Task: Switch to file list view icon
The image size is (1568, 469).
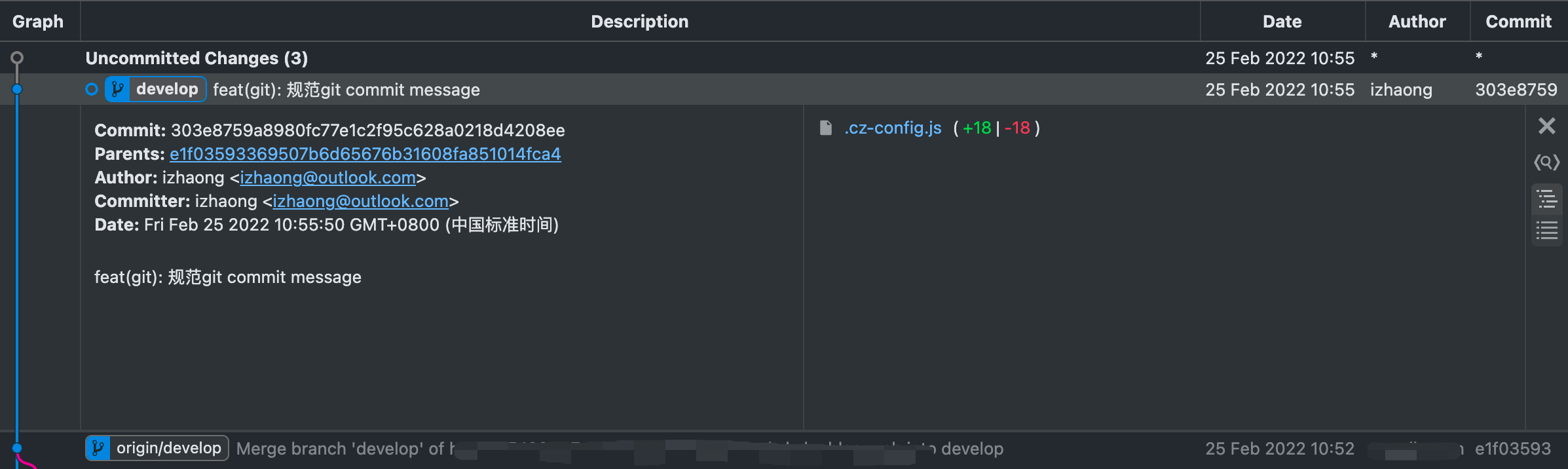Action: point(1546,231)
